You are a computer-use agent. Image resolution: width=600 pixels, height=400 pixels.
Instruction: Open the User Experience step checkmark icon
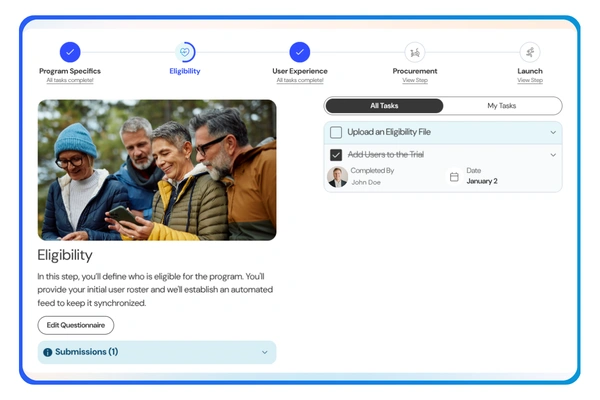point(300,52)
